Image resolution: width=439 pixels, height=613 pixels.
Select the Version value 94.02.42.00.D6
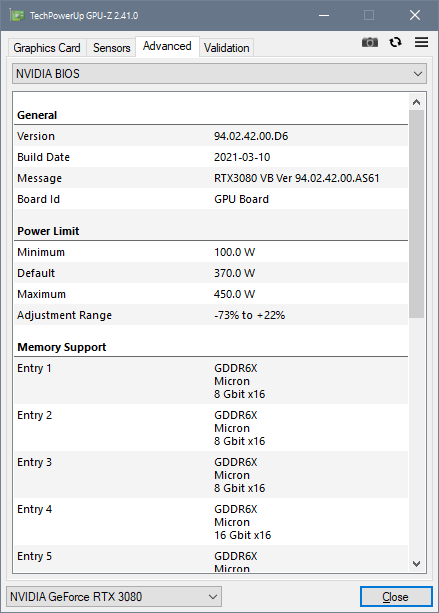tap(251, 136)
